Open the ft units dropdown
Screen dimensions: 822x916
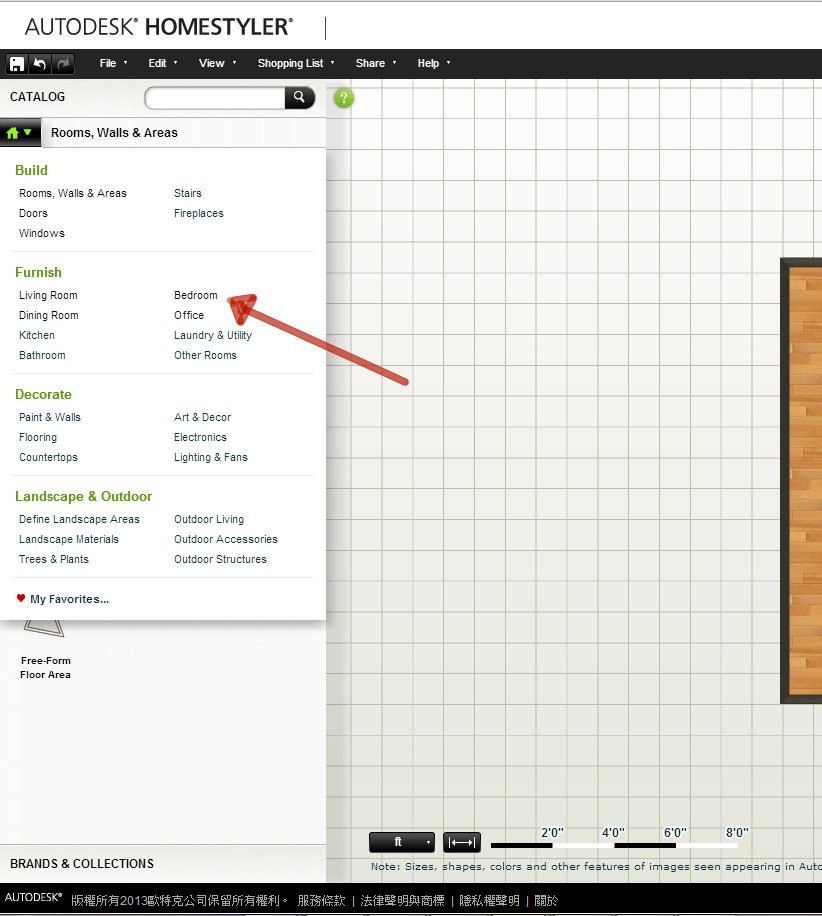pos(402,842)
